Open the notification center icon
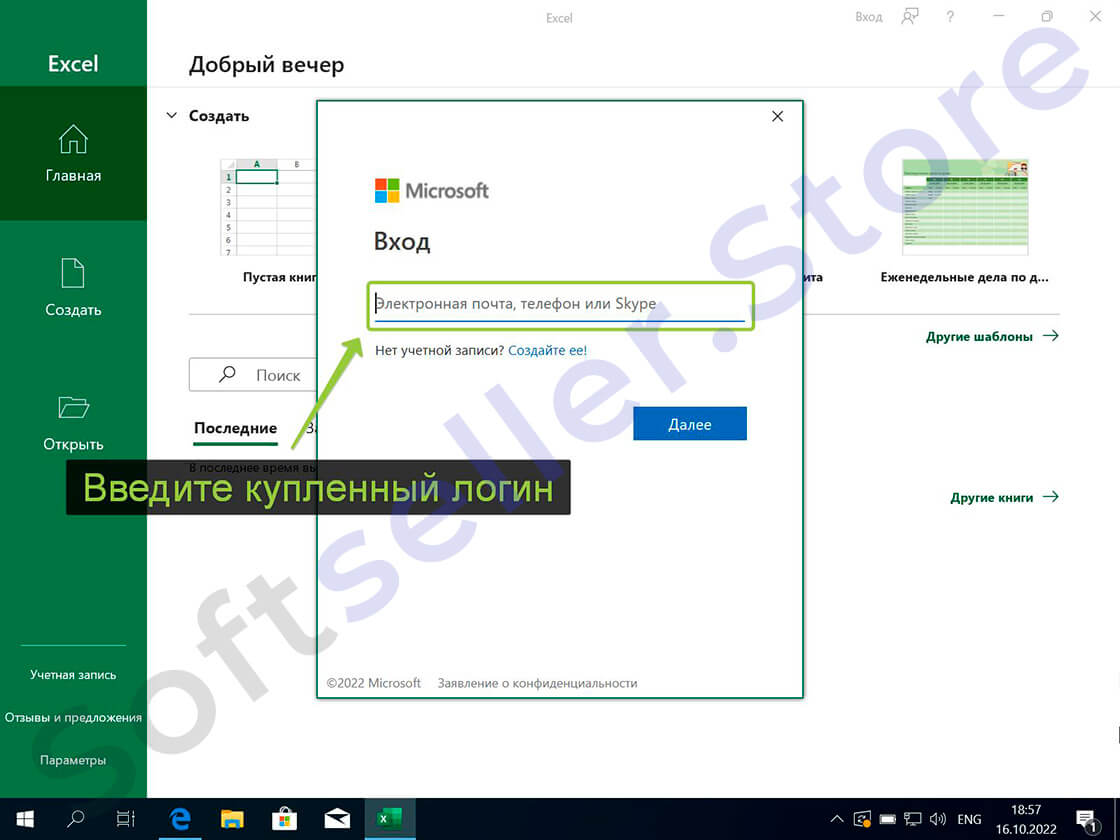Screen dimensions: 1120x840 (x=1087, y=818)
